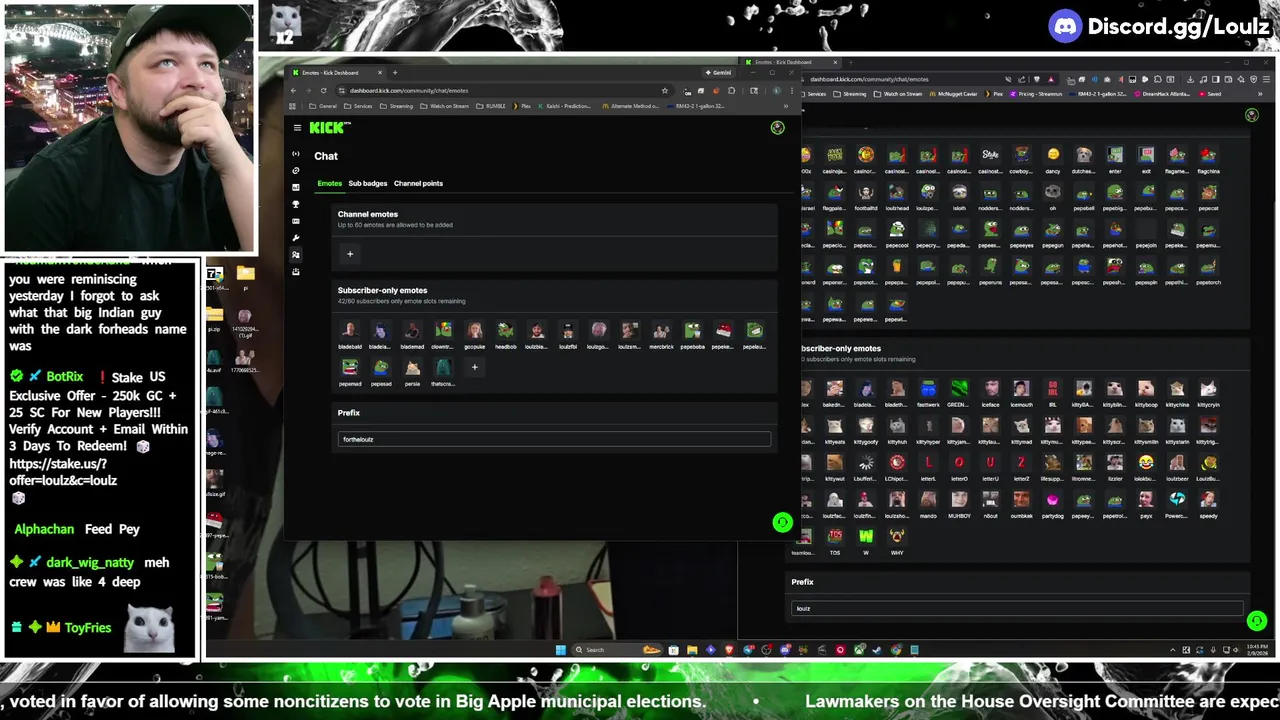Image resolution: width=1280 pixels, height=720 pixels.
Task: Add a new channel emote
Action: (350, 254)
